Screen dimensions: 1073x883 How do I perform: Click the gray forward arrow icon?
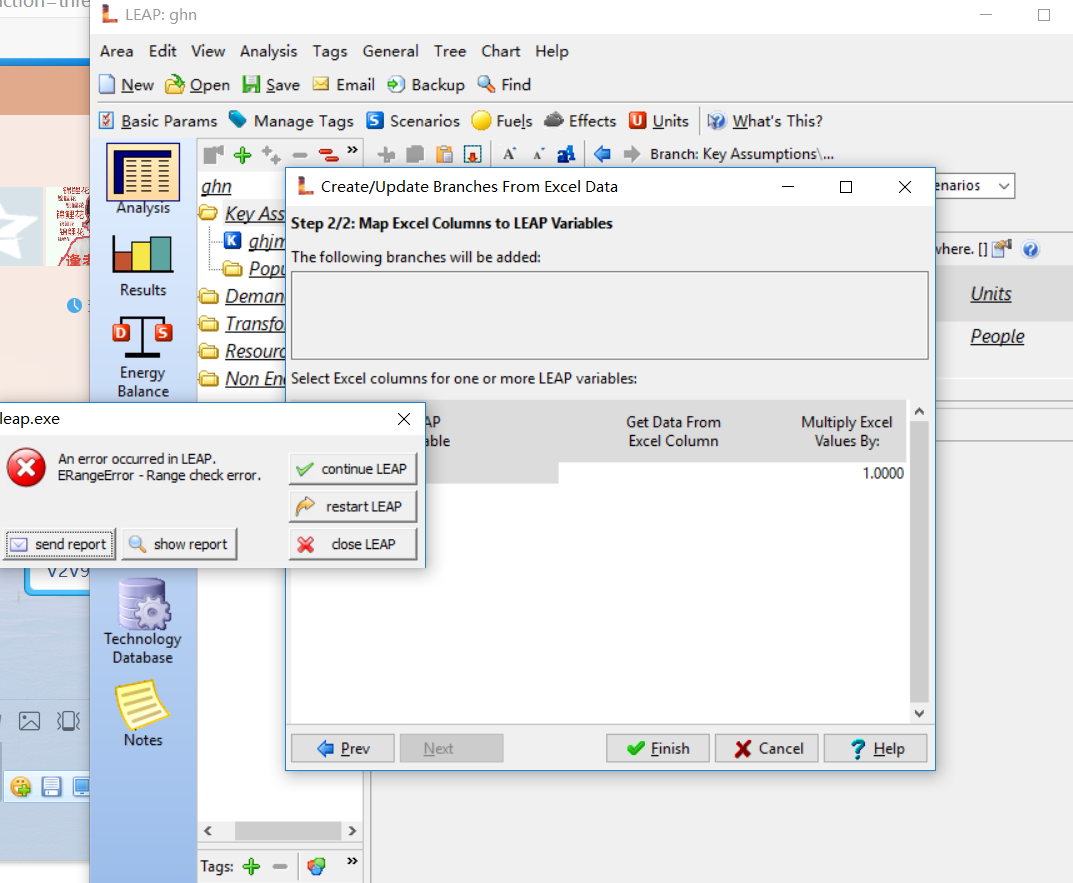click(x=632, y=154)
